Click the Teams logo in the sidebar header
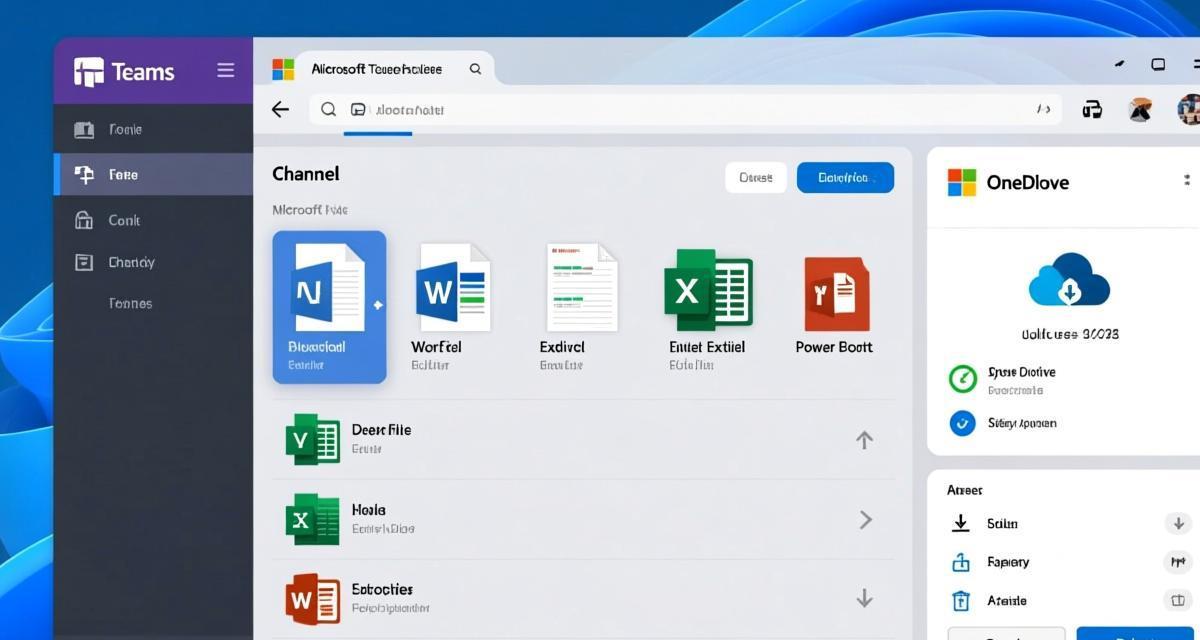This screenshot has height=640, width=1200. (x=88, y=72)
